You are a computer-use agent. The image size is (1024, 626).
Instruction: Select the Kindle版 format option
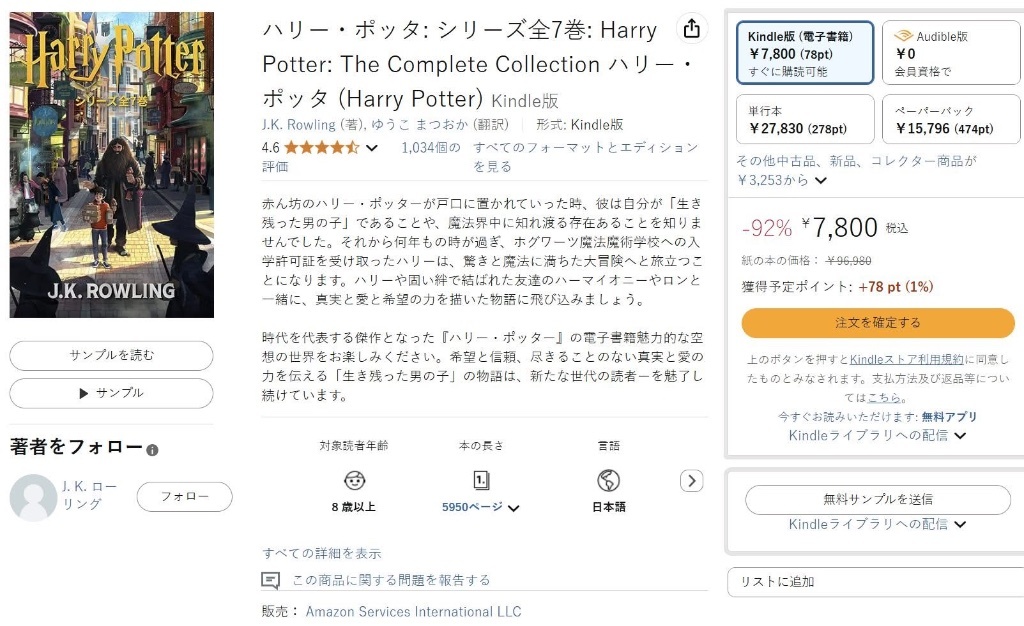(804, 53)
